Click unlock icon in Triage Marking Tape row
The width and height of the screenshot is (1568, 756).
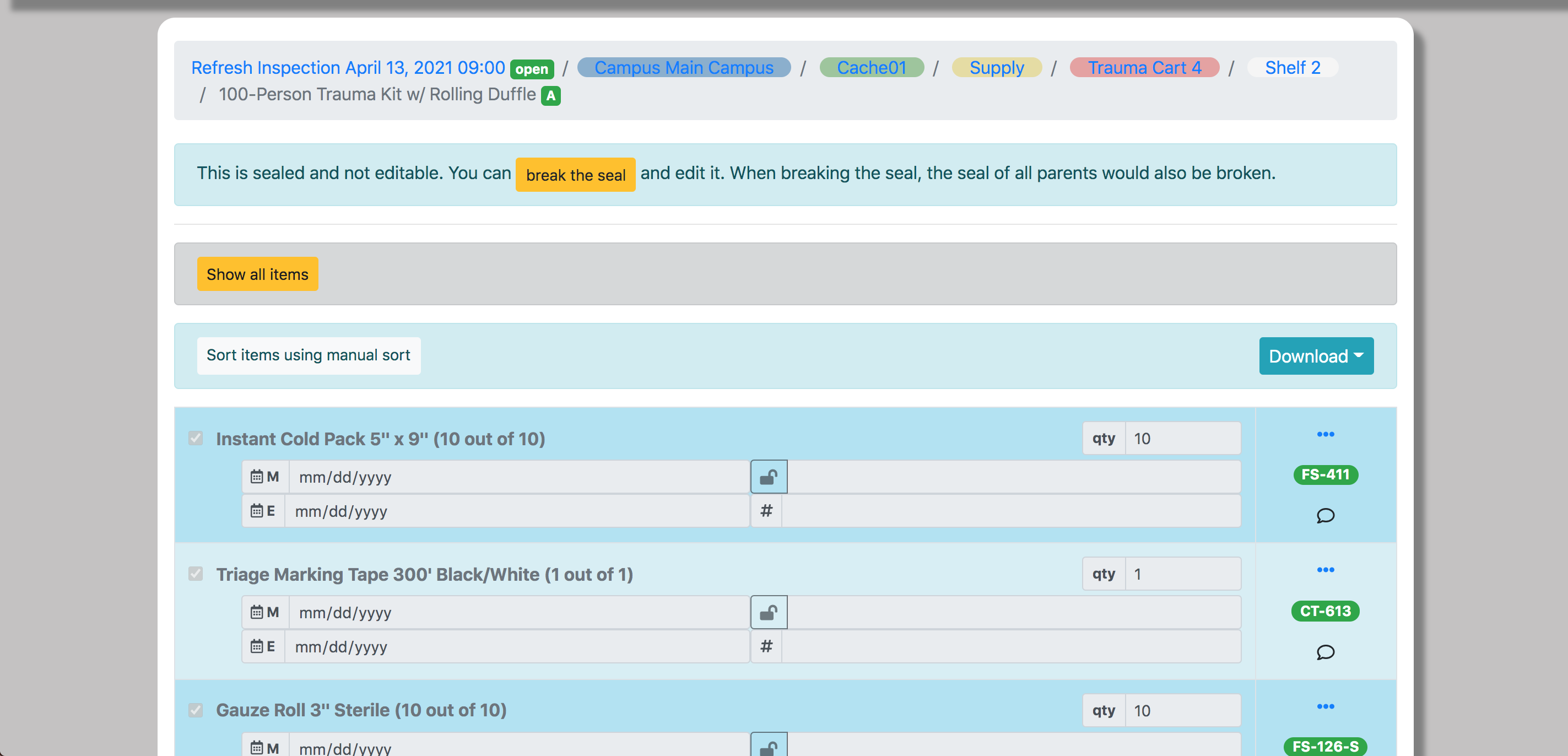(769, 612)
